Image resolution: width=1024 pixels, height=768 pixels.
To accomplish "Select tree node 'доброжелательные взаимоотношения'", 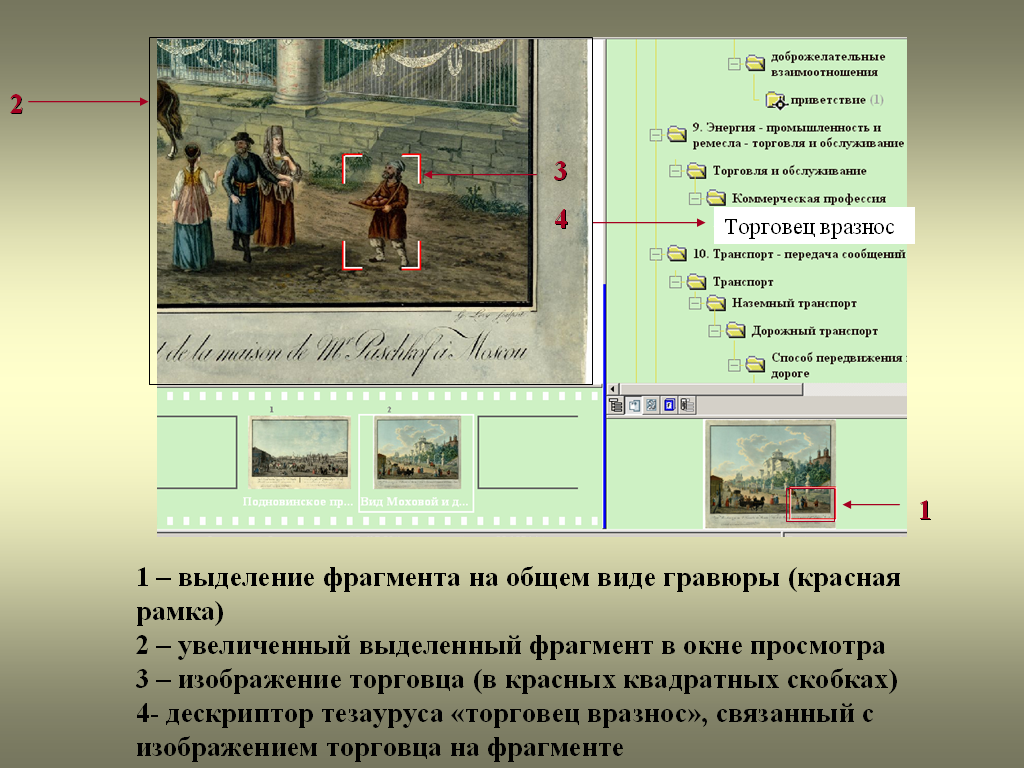I will [x=828, y=64].
